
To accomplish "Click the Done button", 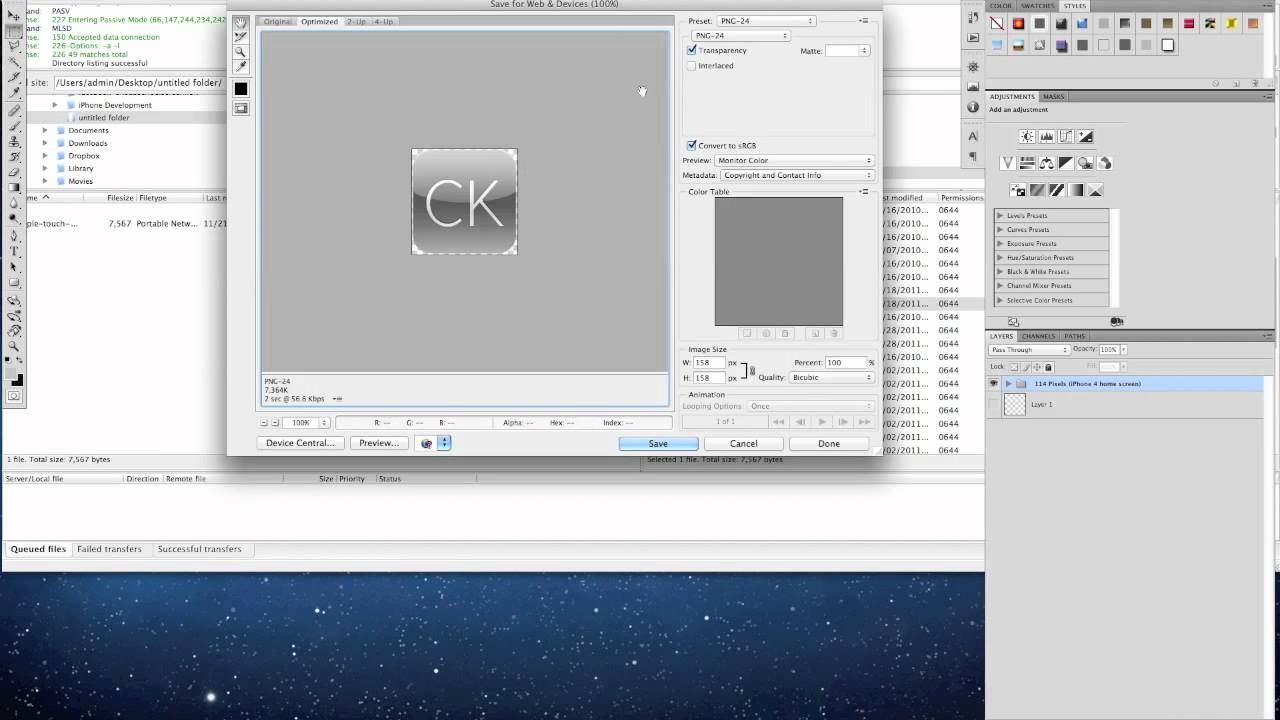I will 829,444.
